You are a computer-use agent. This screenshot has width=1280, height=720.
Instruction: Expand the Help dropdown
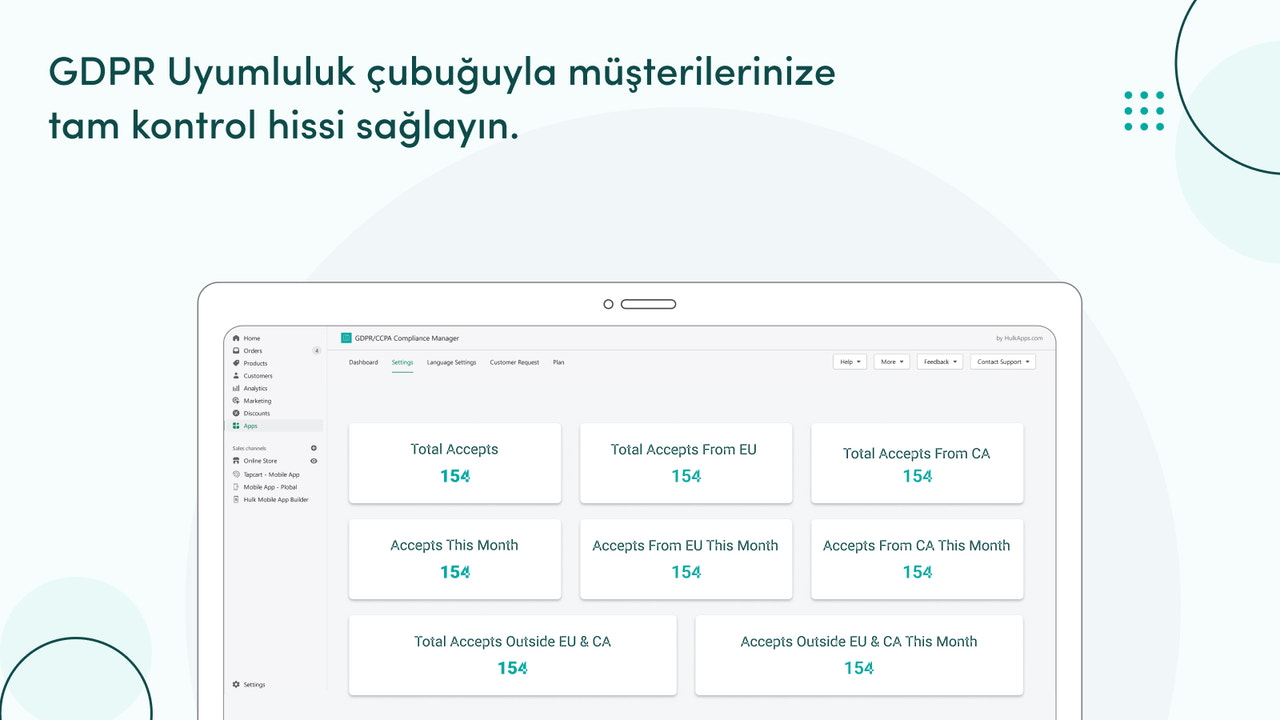(x=850, y=362)
